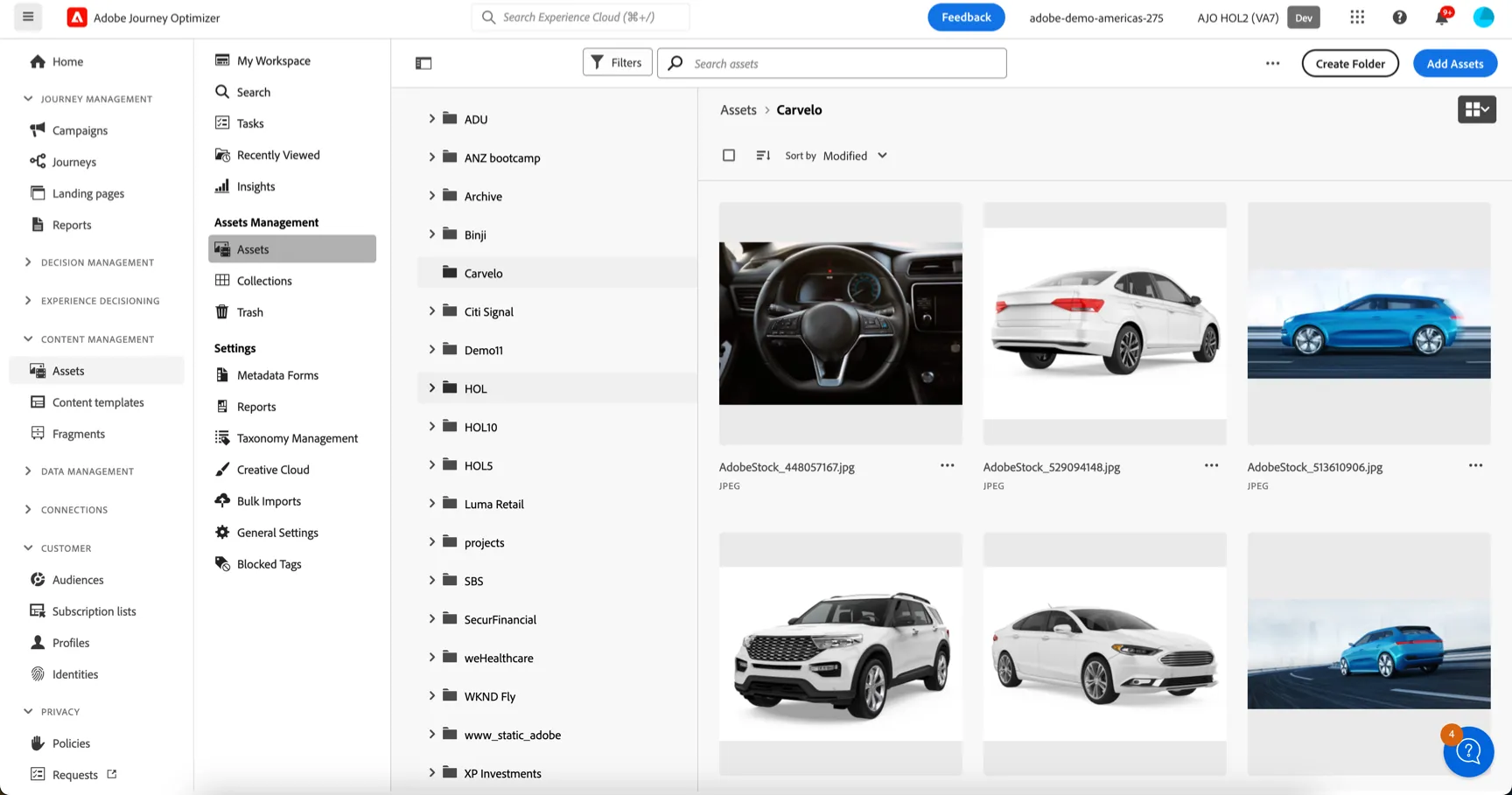Open Blocked Tags settings
Viewport: 1512px width, 795px height.
(x=269, y=564)
